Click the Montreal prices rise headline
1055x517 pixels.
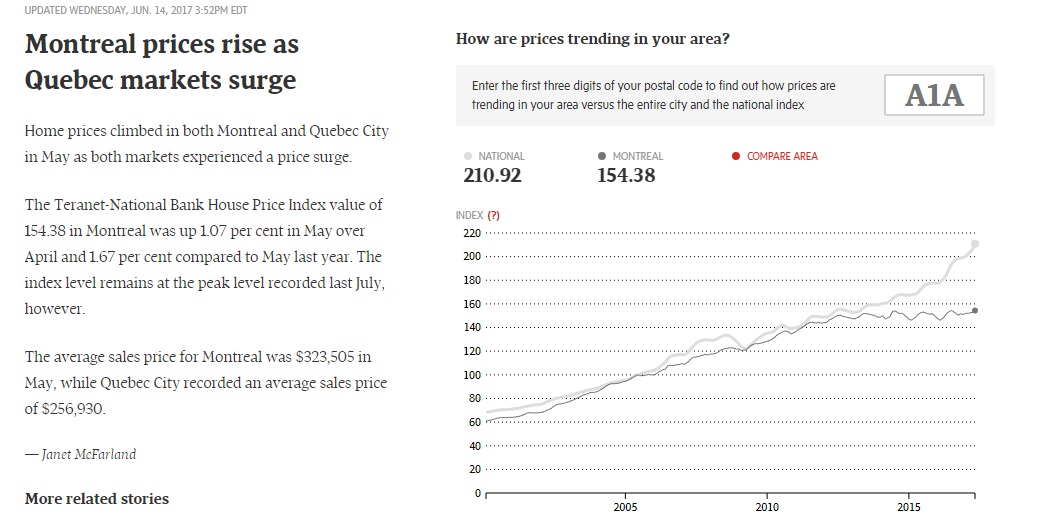click(161, 62)
